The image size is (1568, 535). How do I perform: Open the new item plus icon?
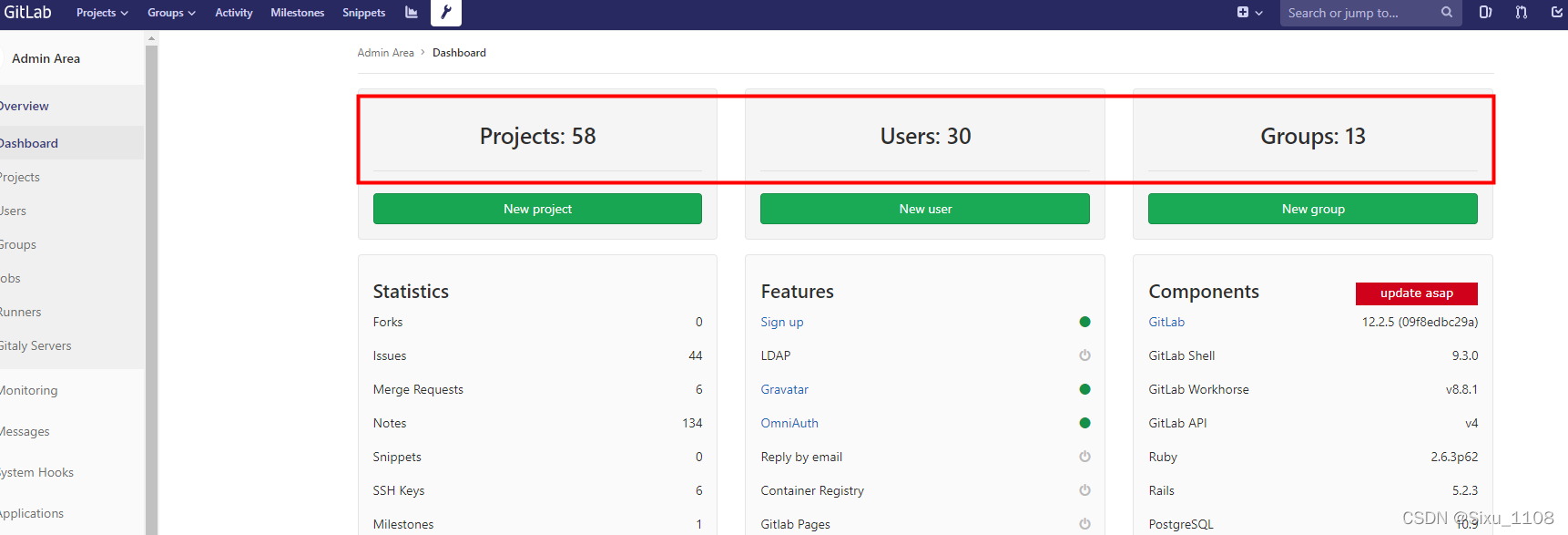1243,13
